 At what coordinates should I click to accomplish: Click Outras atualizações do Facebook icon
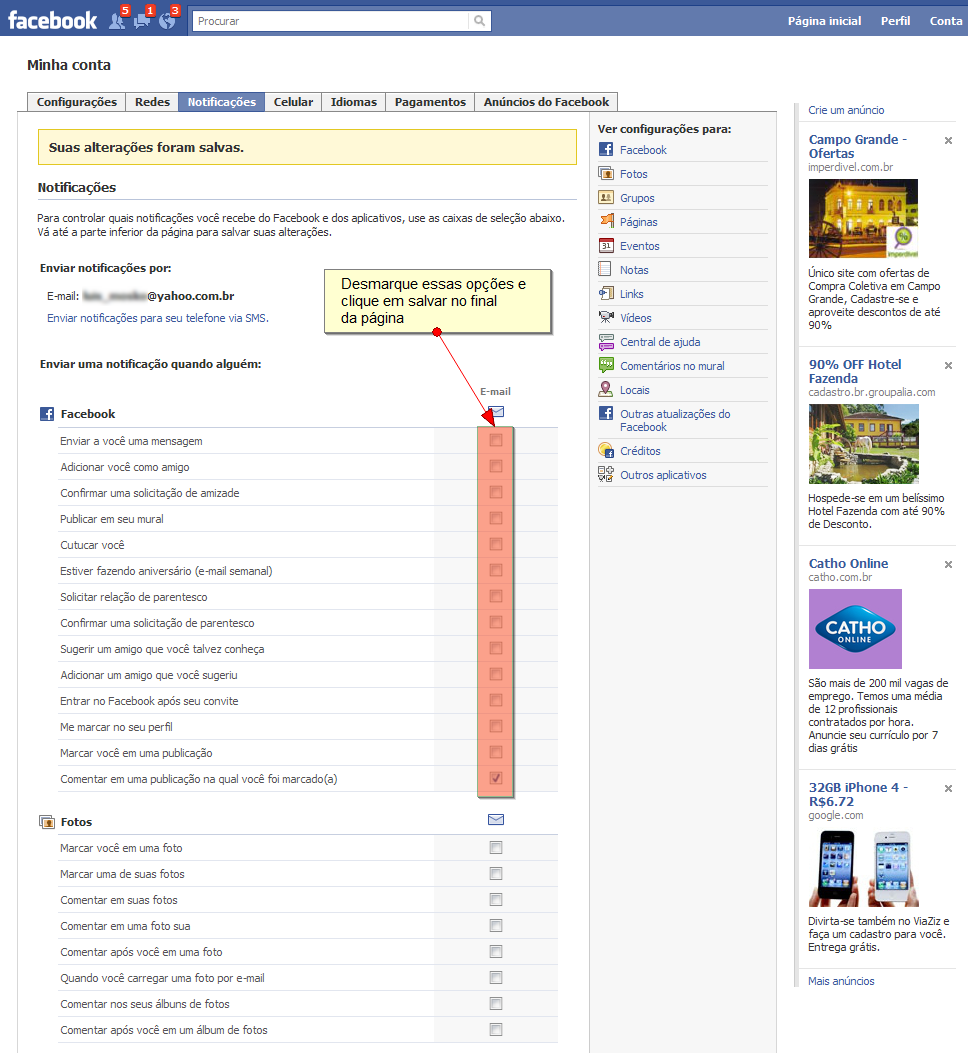click(606, 413)
